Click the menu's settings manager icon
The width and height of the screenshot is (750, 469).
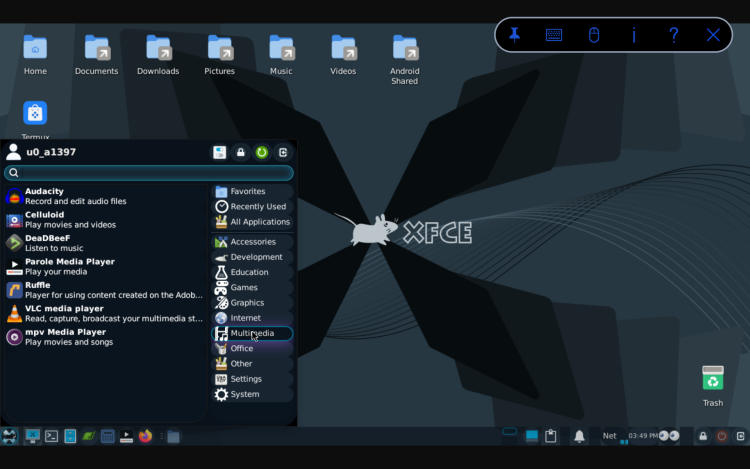[x=220, y=153]
